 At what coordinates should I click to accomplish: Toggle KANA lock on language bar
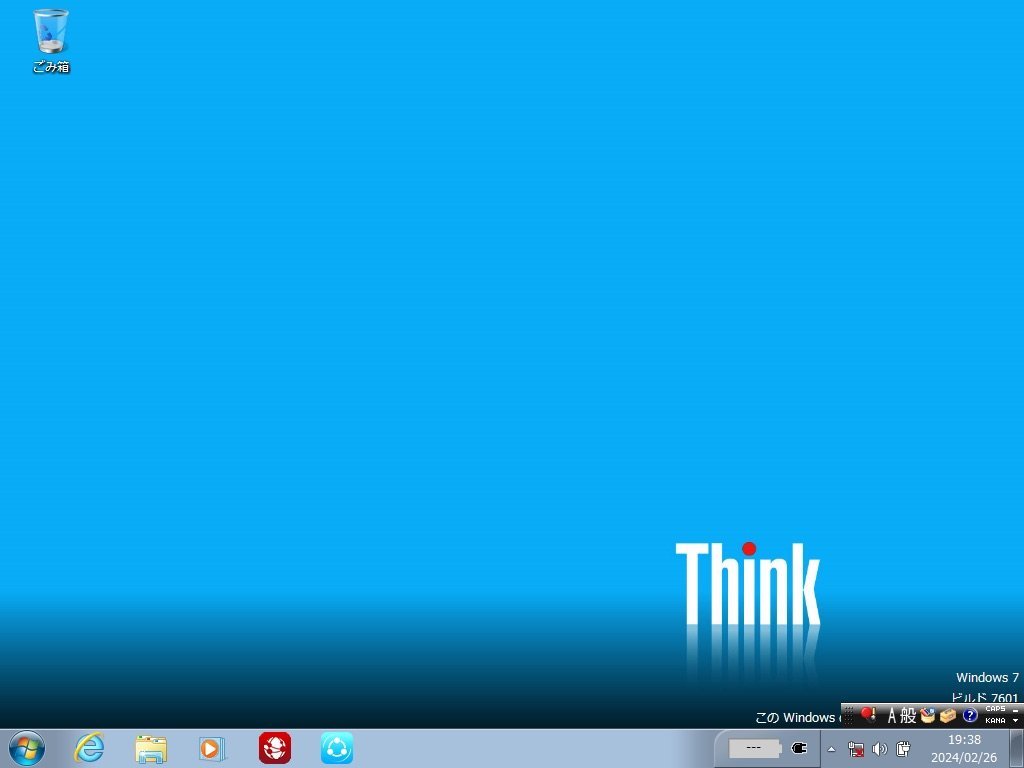(x=995, y=720)
